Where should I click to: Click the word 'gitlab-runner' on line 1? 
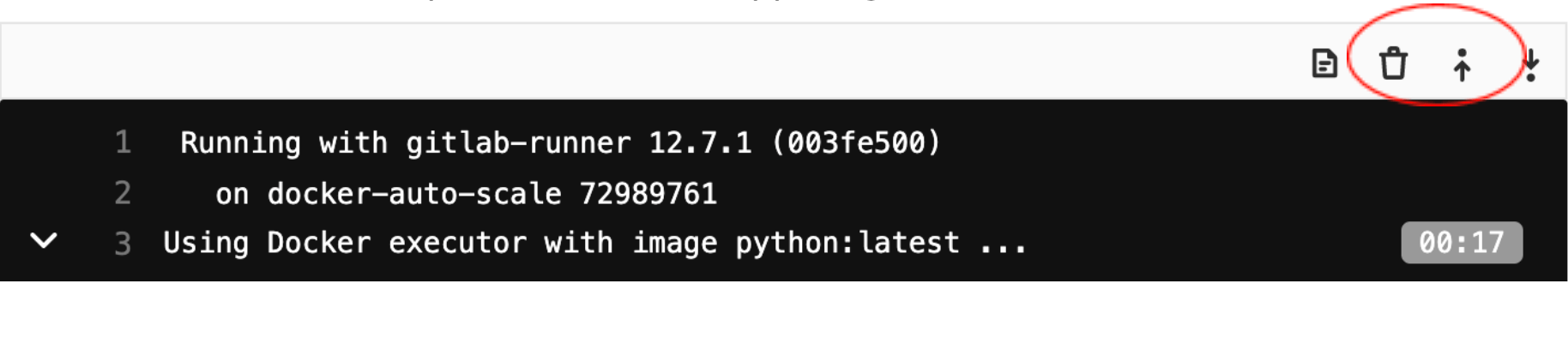tap(517, 142)
